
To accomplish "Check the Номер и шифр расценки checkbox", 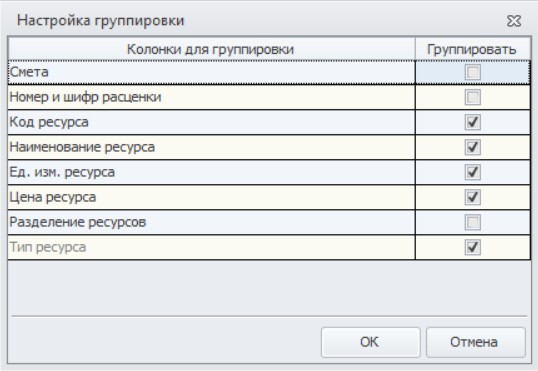I will point(472,97).
